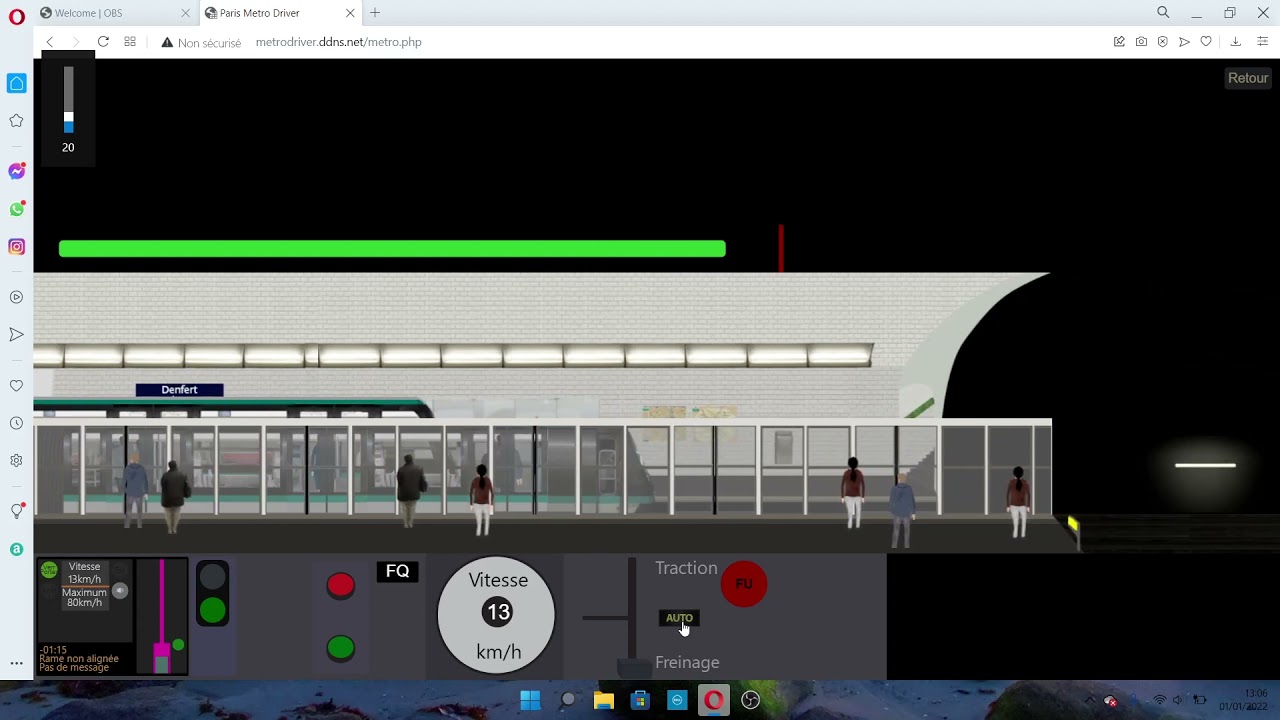Click the edit/pin page icon in address bar
This screenshot has width=1280, height=720.
pos(1119,42)
